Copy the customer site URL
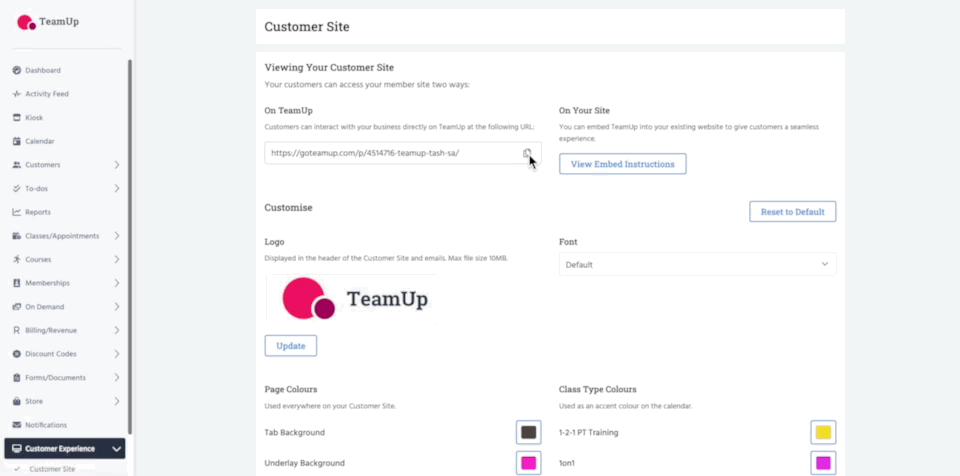Image resolution: width=960 pixels, height=476 pixels. coord(527,153)
